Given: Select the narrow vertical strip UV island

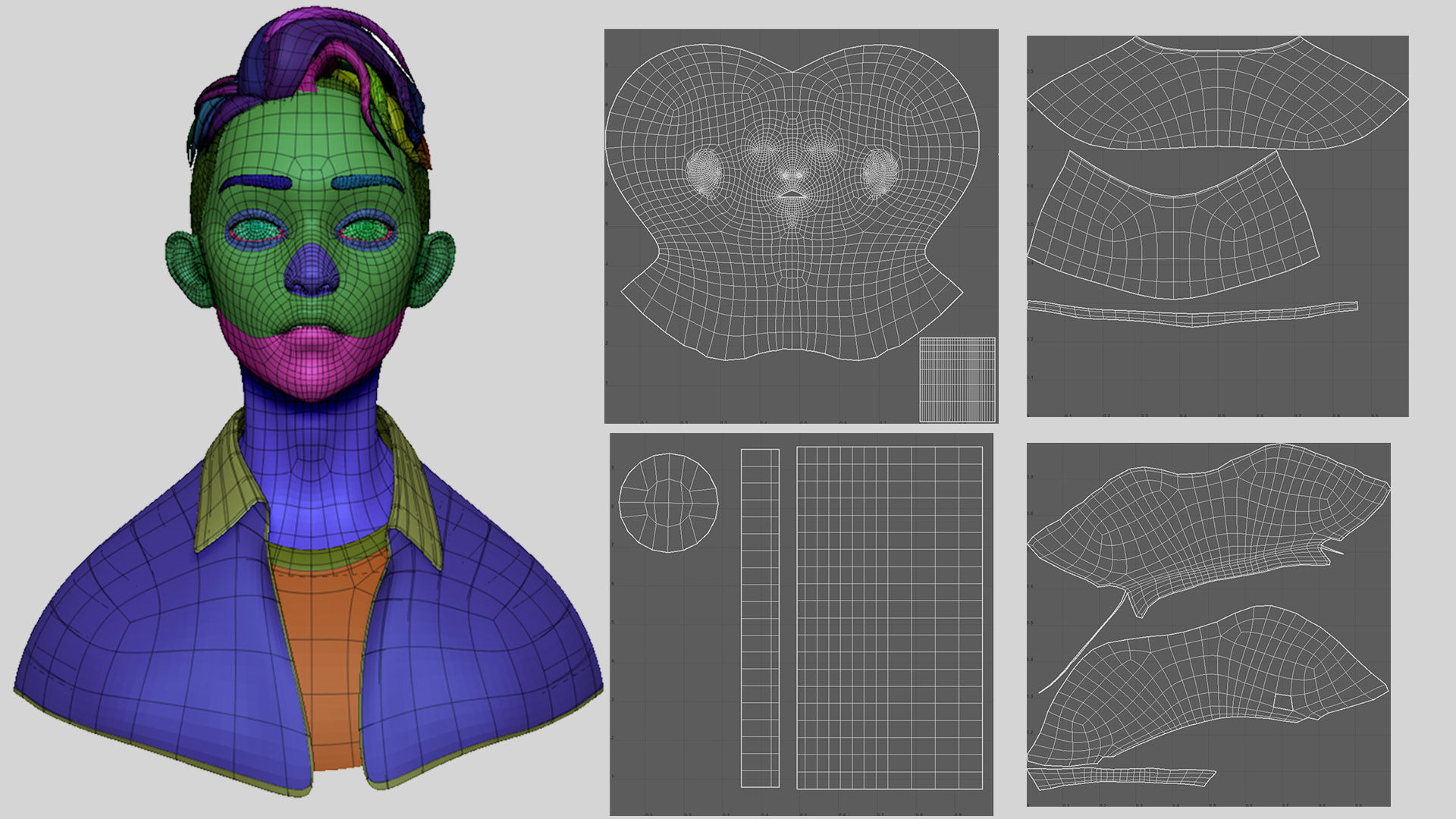Looking at the screenshot, I should (760, 618).
